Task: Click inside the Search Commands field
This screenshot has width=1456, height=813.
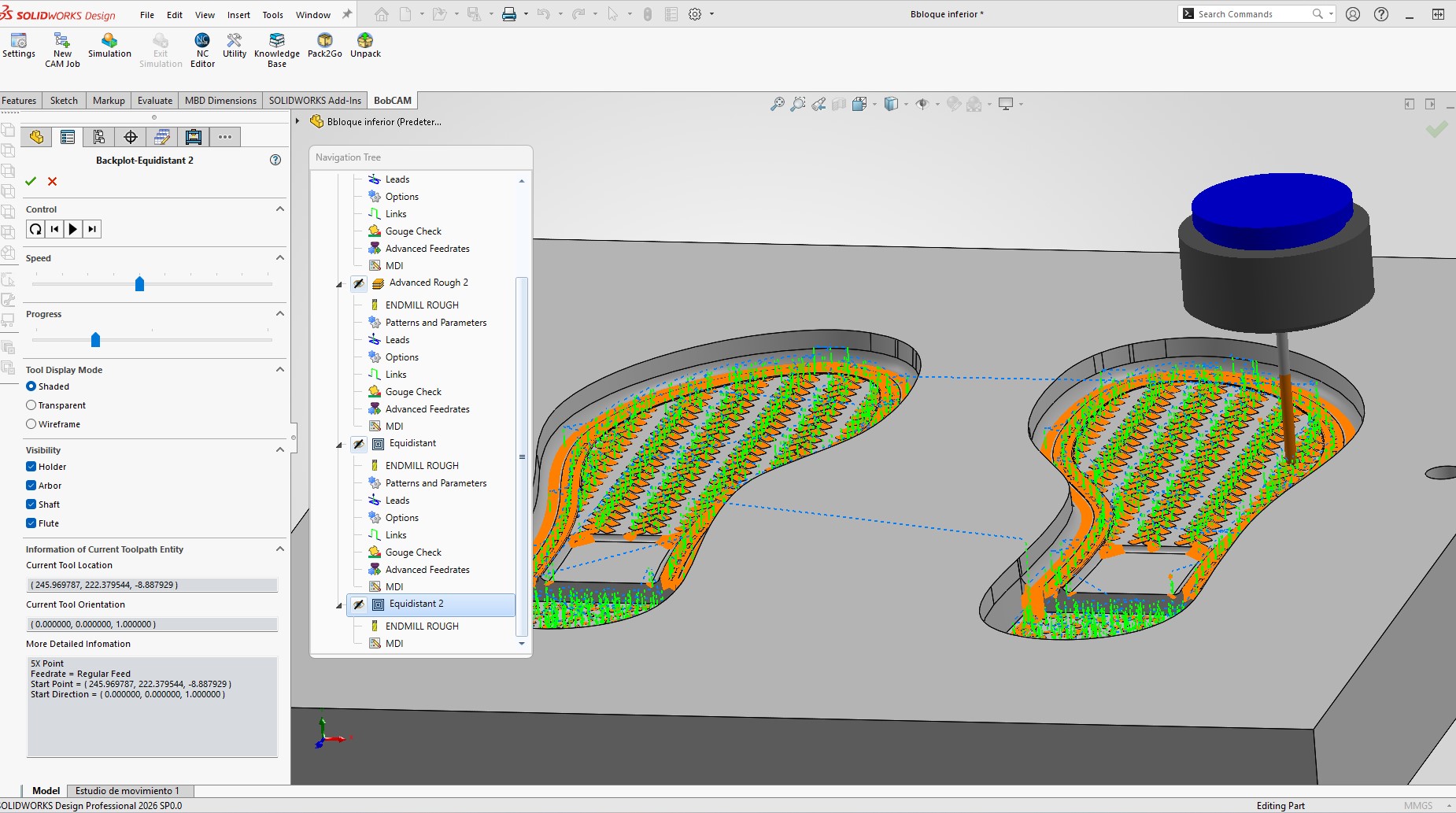Action: point(1251,13)
